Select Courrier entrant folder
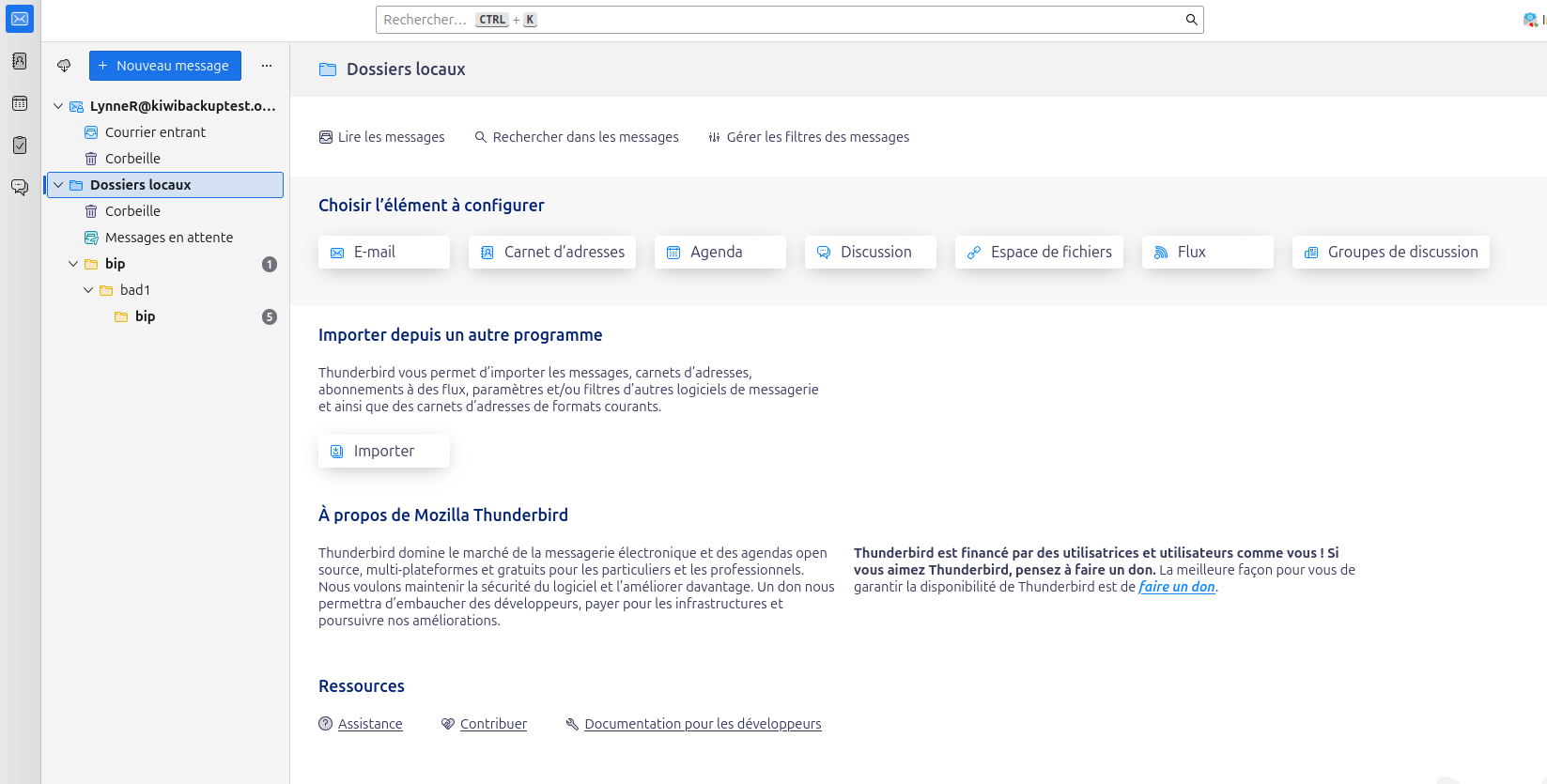This screenshot has height=784, width=1547. point(165,132)
